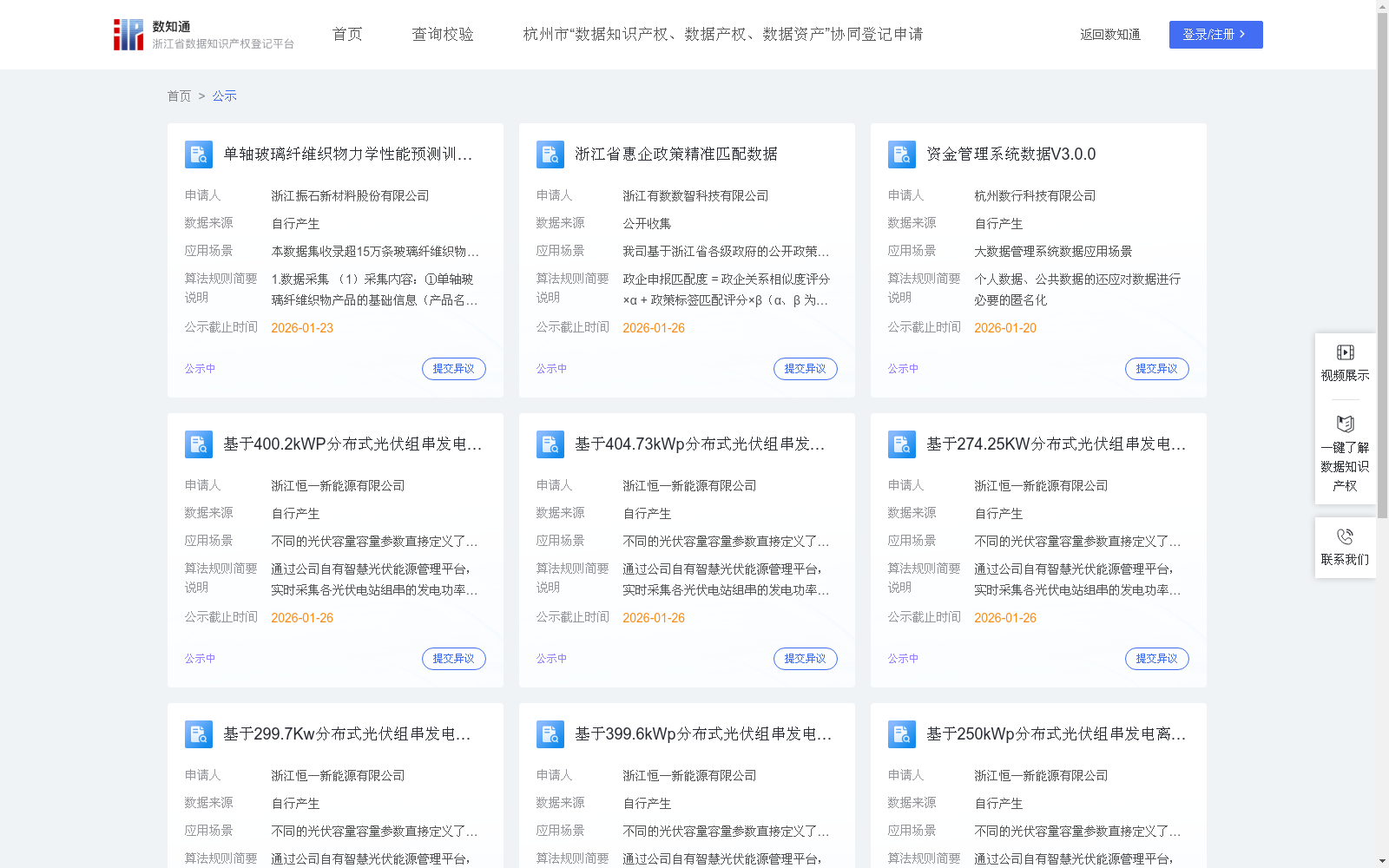
Task: Click document icon of 浙江省惠企政策精准匹配数据 card
Action: click(550, 155)
